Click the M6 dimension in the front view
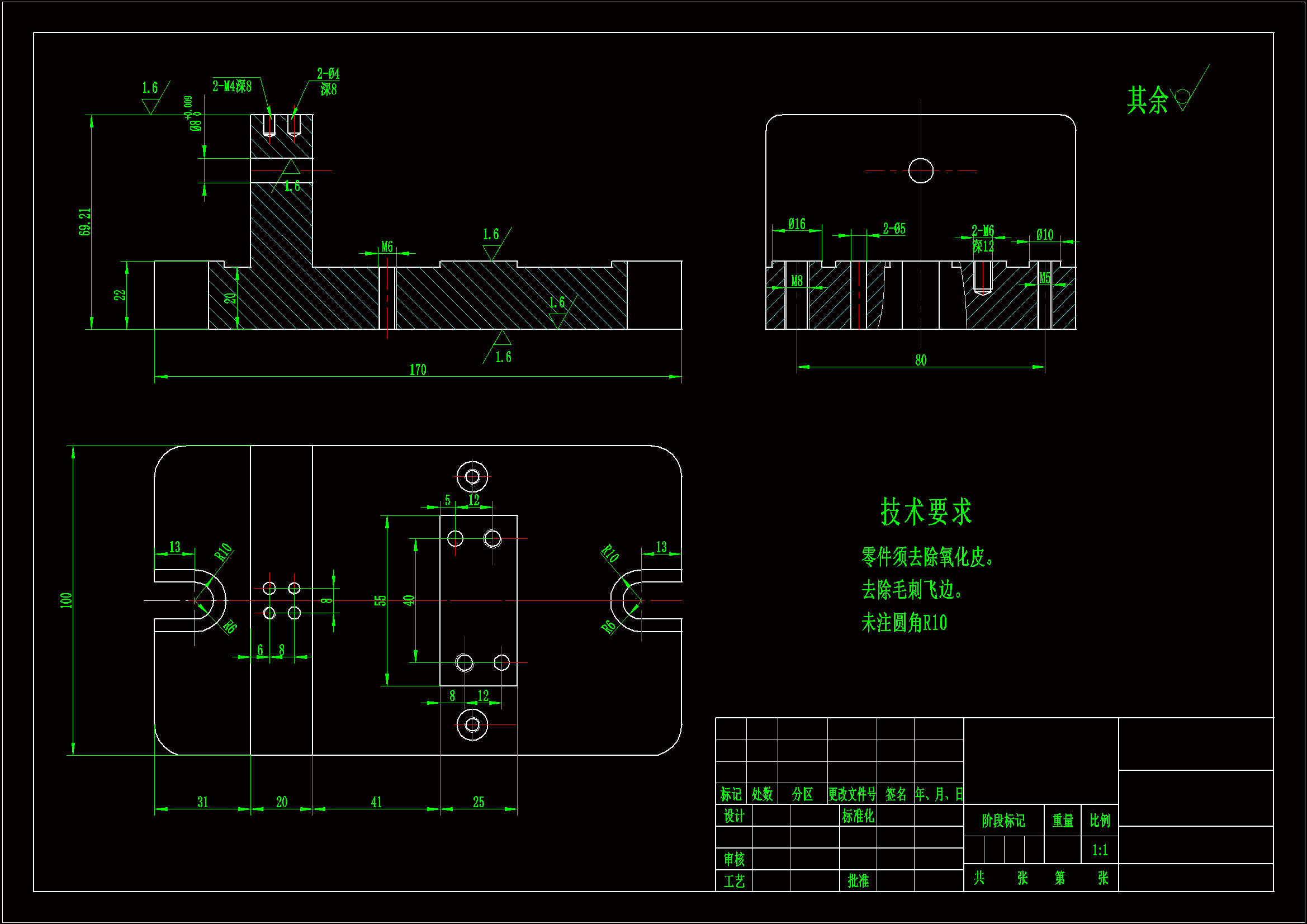The height and width of the screenshot is (924, 1307). (387, 247)
